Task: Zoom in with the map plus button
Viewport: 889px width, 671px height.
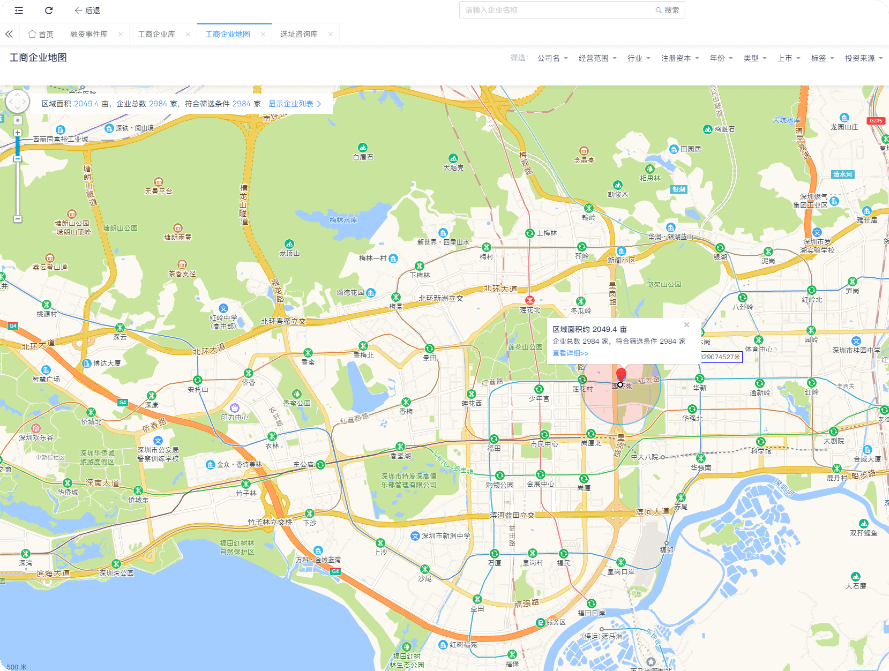Action: 18,132
